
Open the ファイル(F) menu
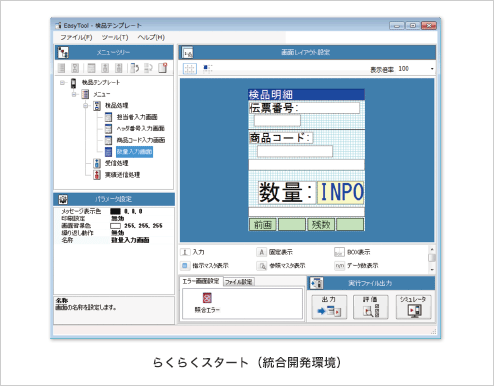click(76, 37)
